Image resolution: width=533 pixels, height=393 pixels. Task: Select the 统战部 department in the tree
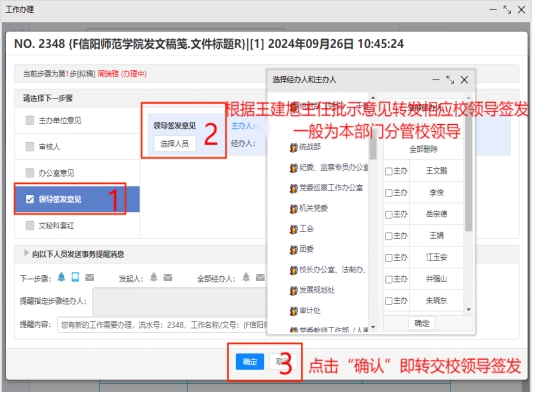click(310, 147)
